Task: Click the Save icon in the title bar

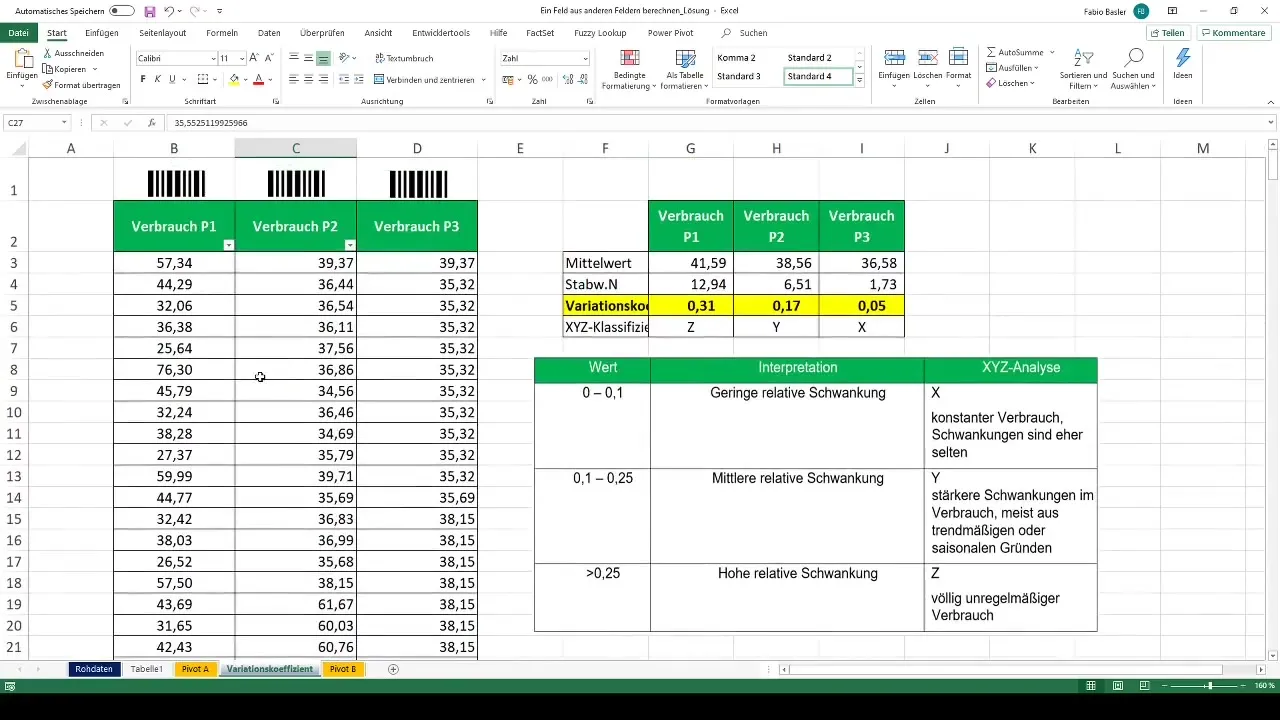Action: click(x=149, y=11)
